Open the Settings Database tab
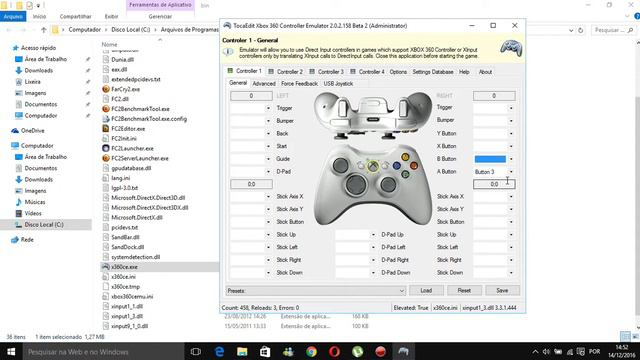 tap(433, 72)
